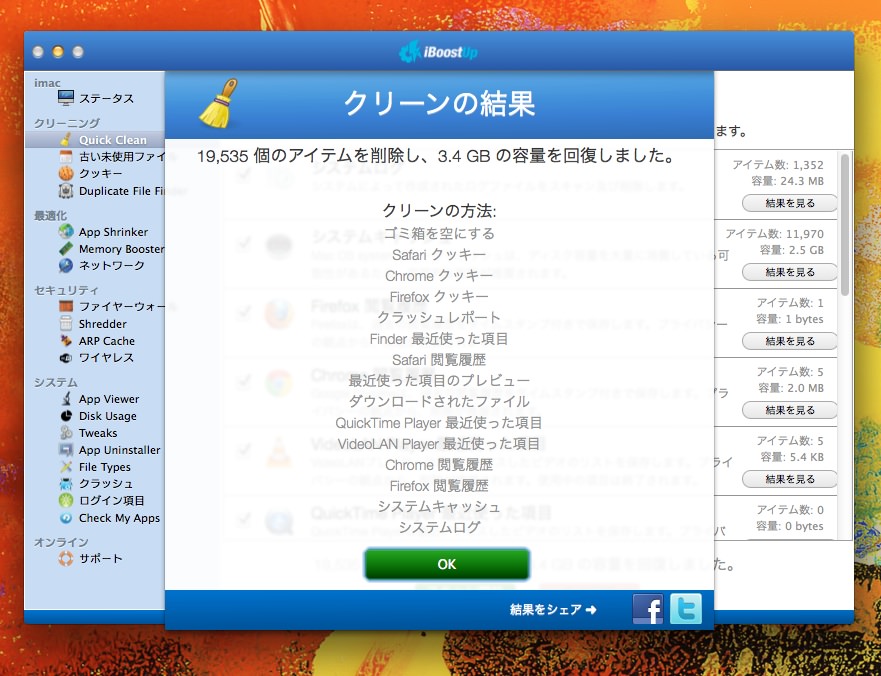
Task: Open the ワイヤレス wireless icon
Action: click(x=66, y=357)
